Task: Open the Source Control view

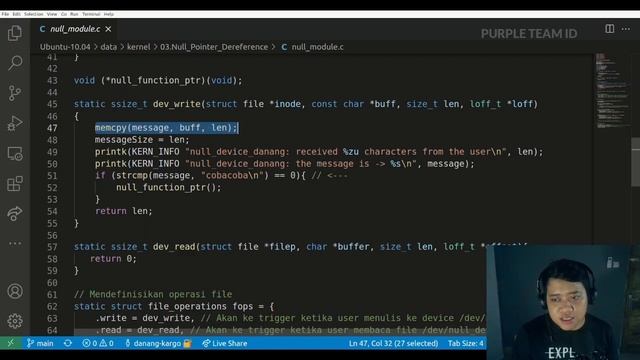Action: (15, 93)
